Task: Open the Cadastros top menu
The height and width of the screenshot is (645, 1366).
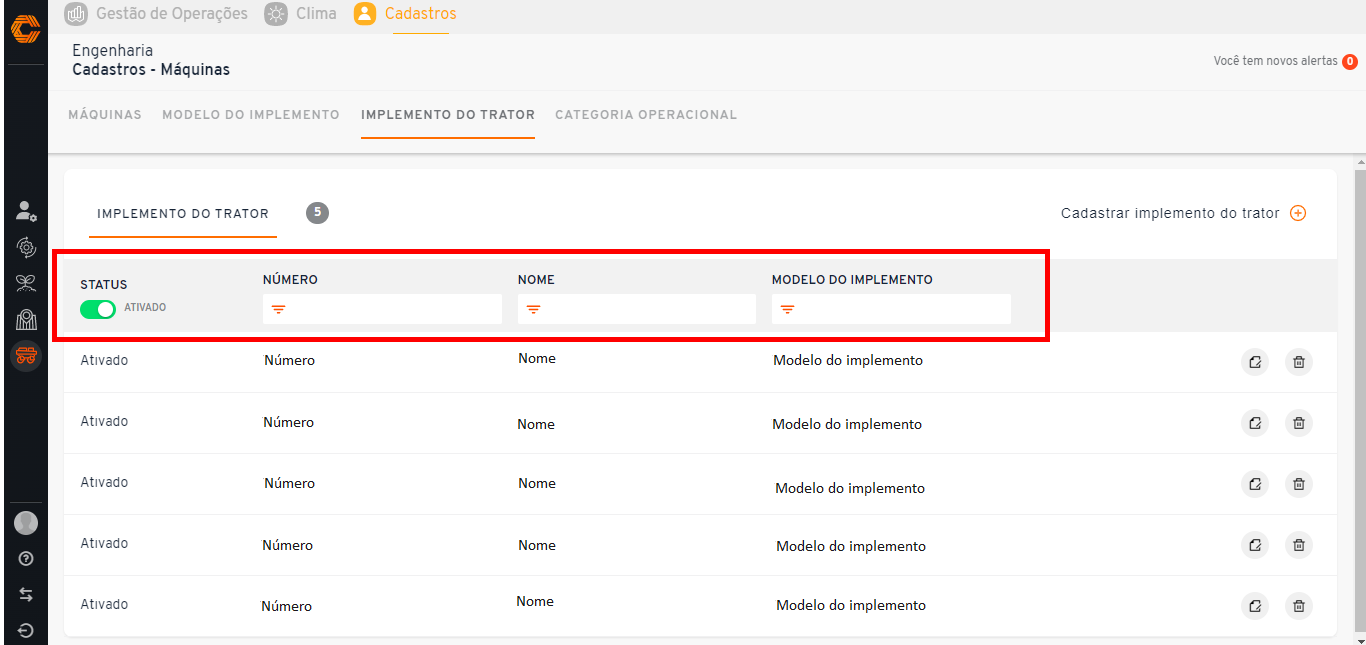Action: [405, 14]
